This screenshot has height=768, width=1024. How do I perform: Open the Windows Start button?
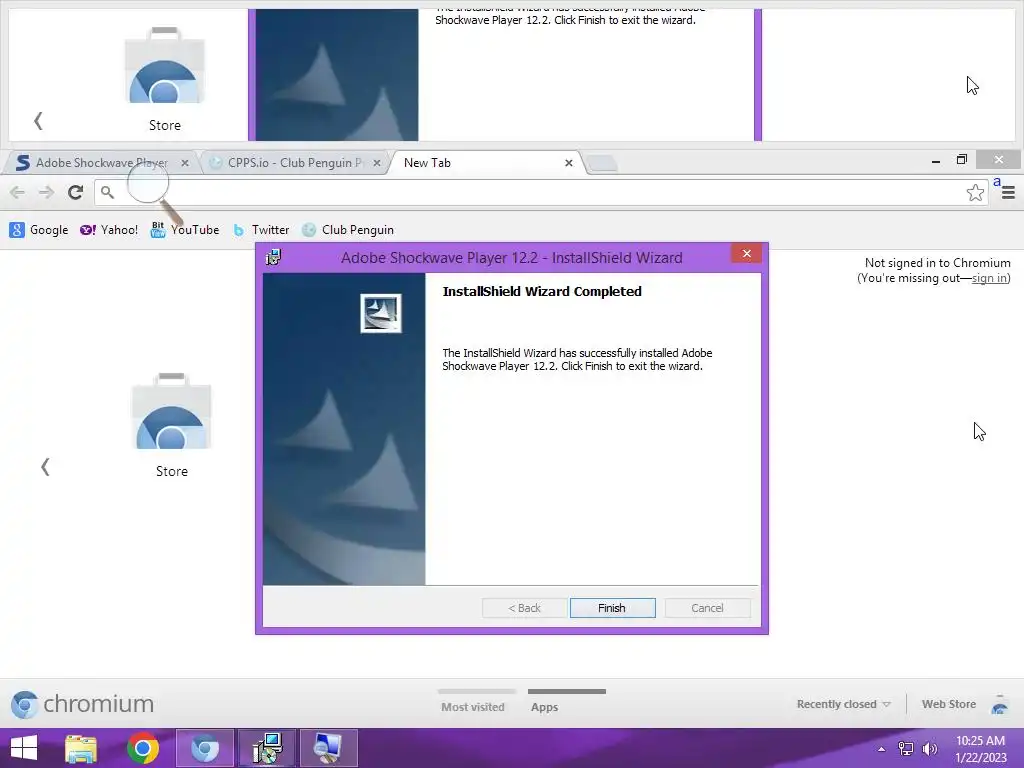point(24,748)
